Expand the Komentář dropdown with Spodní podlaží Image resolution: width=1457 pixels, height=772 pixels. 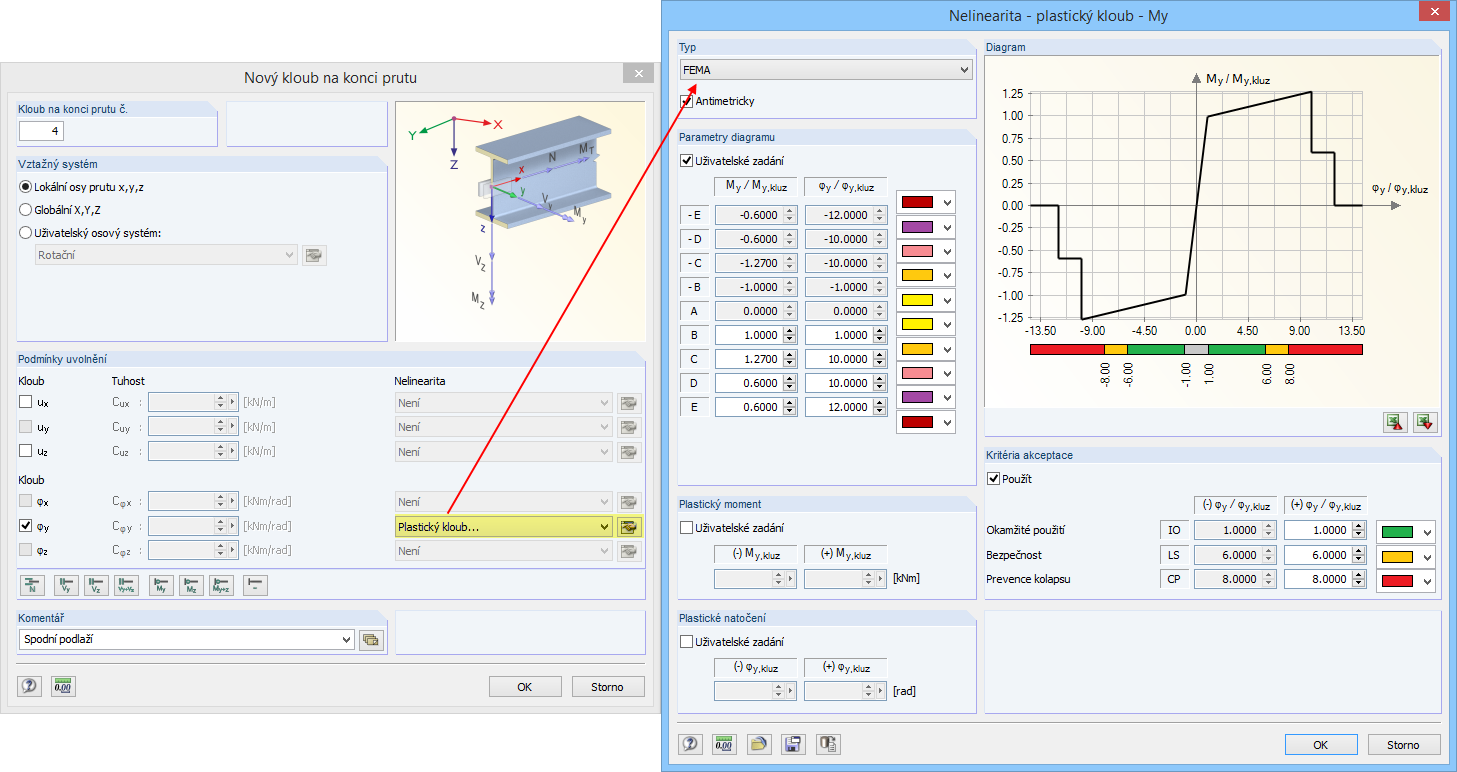point(187,640)
